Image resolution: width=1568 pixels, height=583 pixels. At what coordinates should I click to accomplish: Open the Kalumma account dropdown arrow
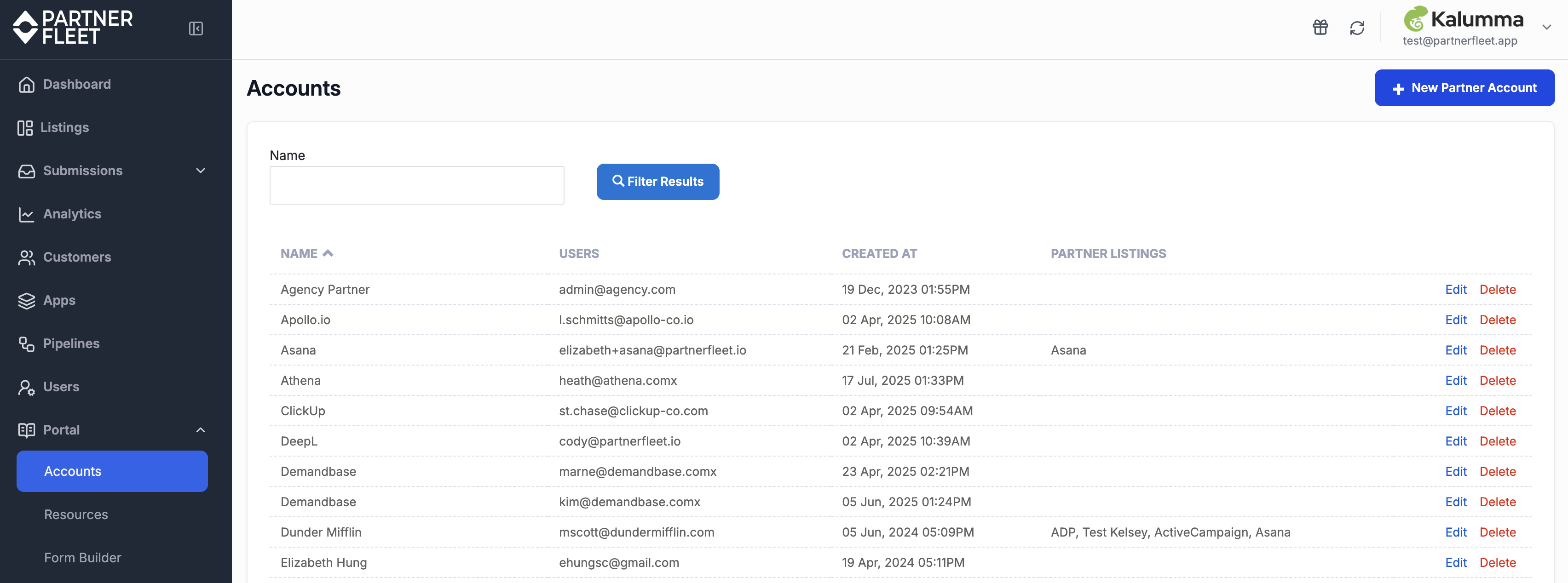[x=1546, y=28]
